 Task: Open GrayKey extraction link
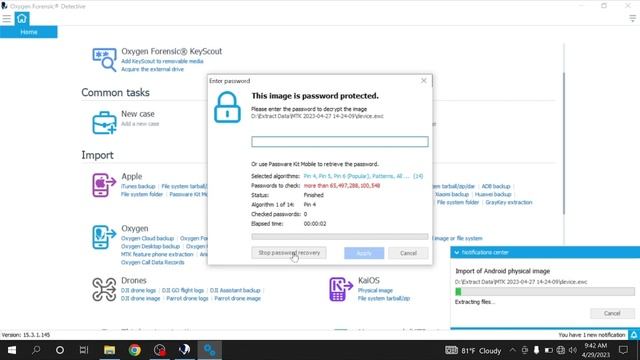[x=509, y=202]
